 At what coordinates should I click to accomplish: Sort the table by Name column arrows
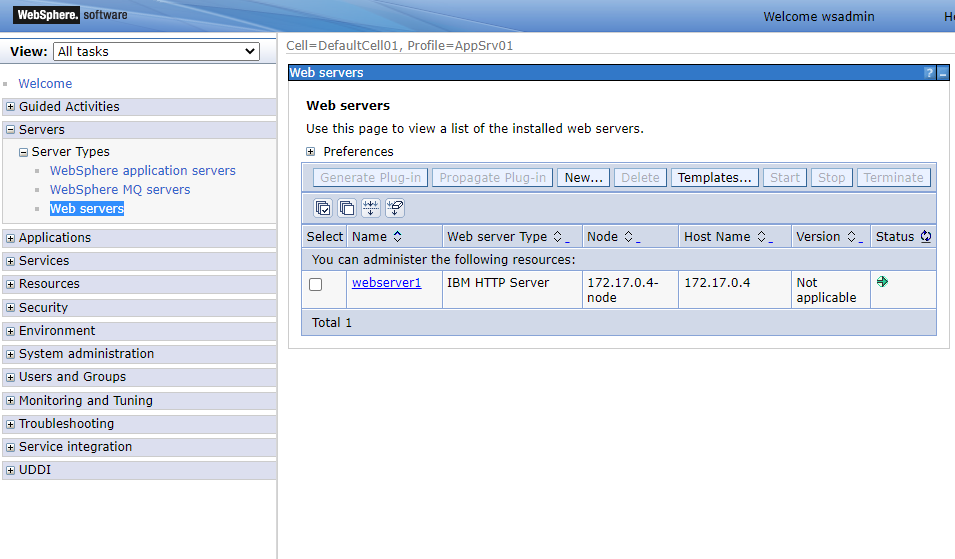click(398, 237)
